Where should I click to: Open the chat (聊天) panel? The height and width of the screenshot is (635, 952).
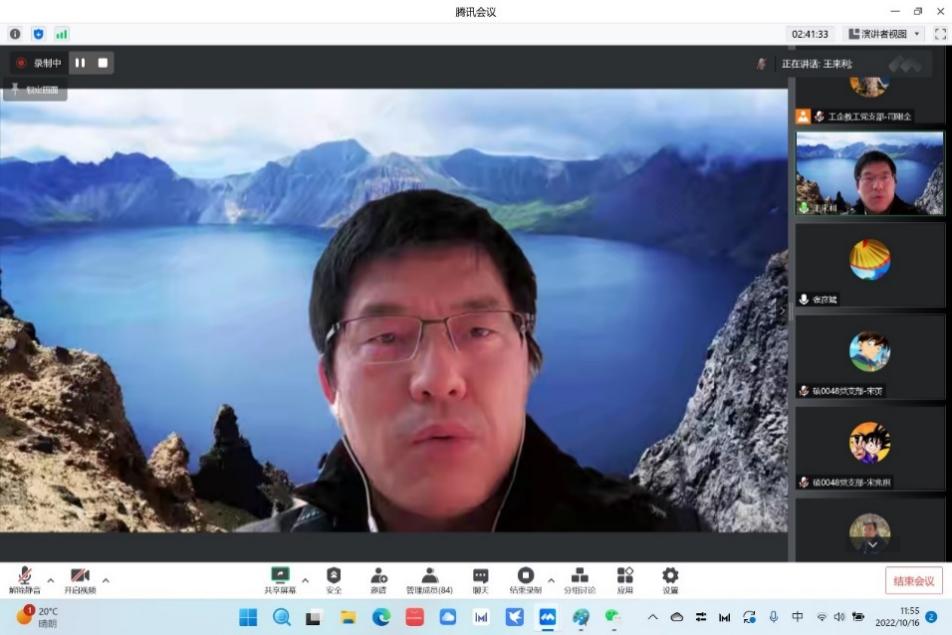(480, 580)
